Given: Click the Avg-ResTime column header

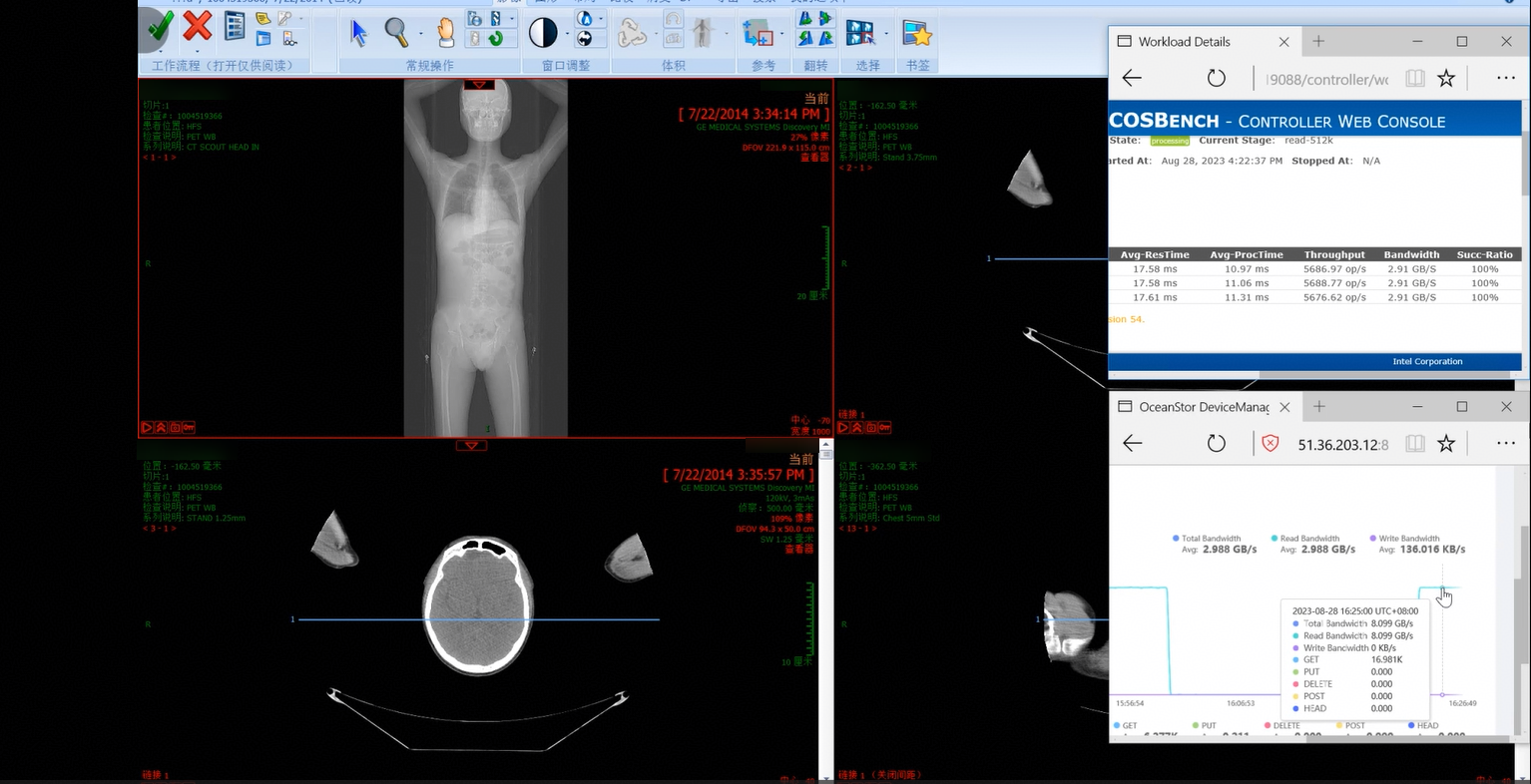Looking at the screenshot, I should 1155,254.
